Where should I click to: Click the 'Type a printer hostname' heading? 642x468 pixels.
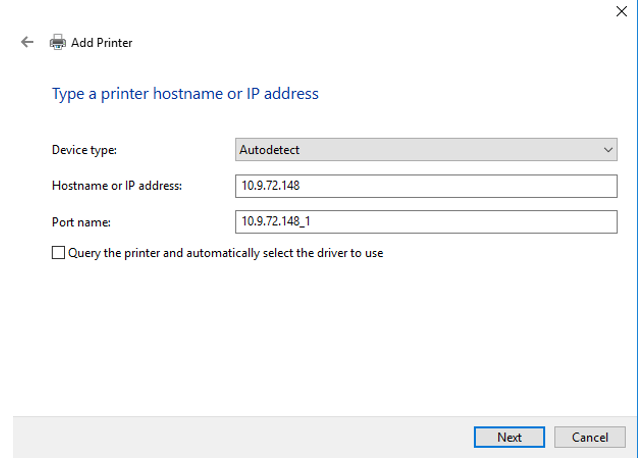[x=185, y=94]
